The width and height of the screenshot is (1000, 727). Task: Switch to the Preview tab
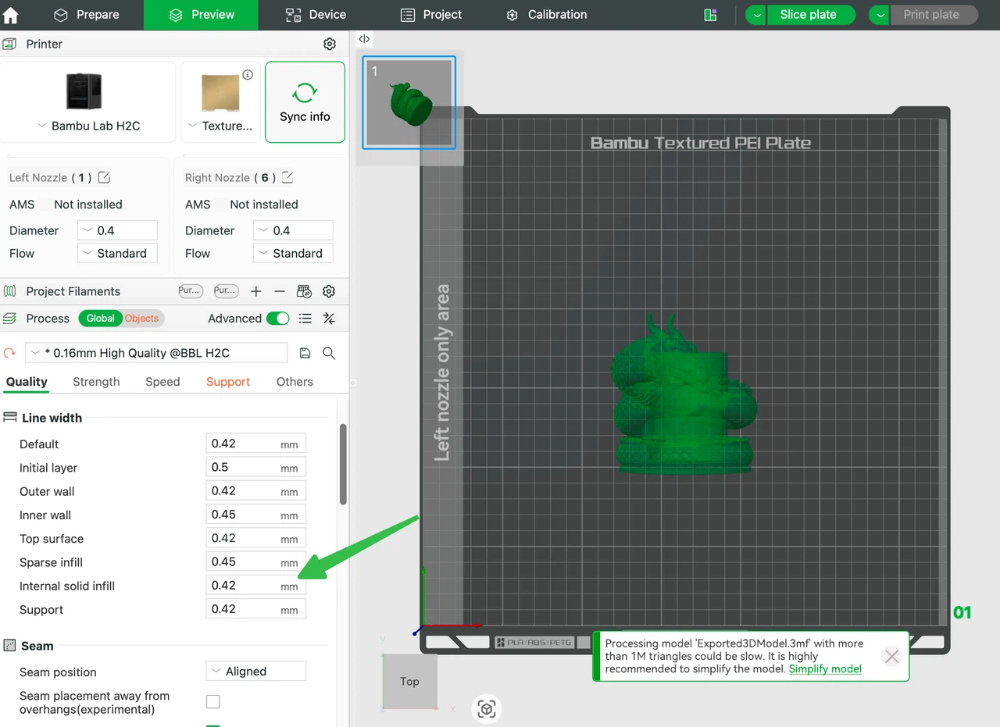tap(201, 15)
